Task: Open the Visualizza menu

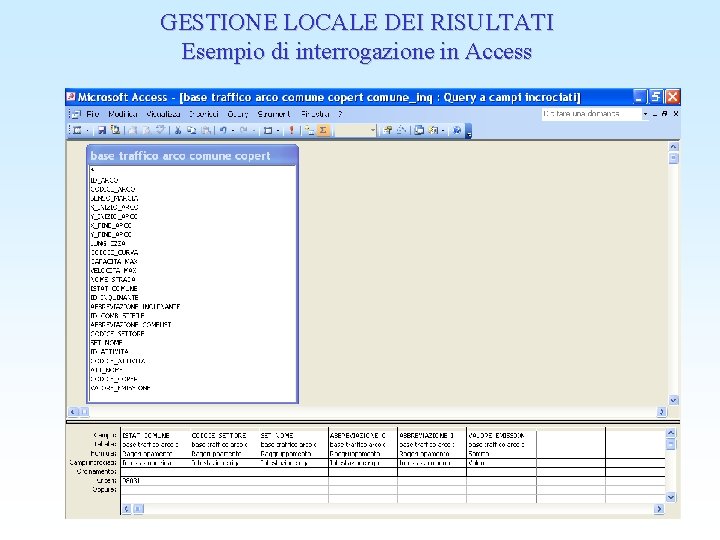Action: 163,114
